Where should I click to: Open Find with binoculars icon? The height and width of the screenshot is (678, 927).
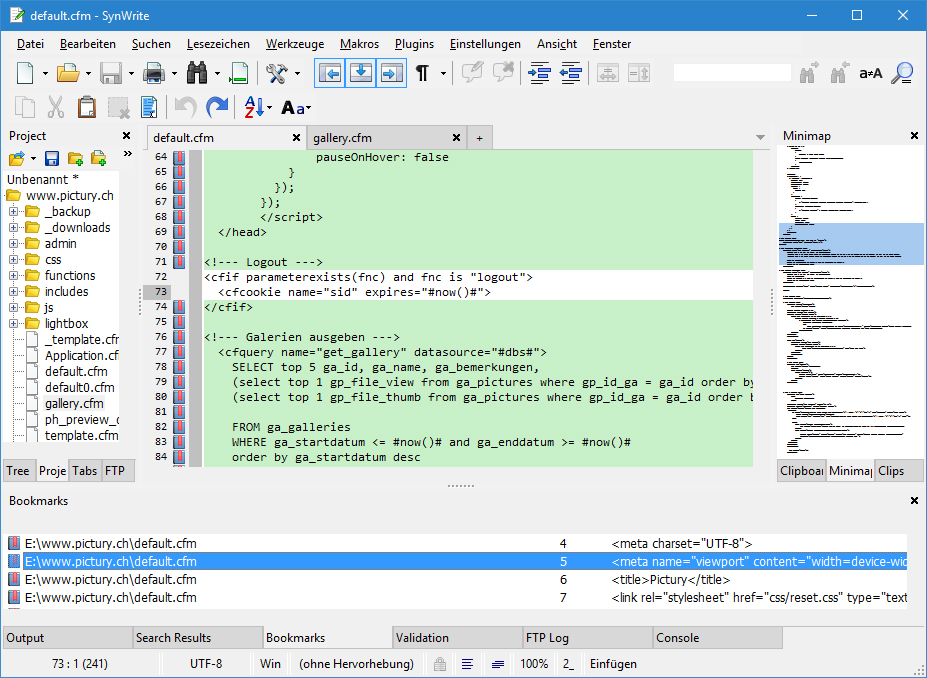click(x=197, y=73)
